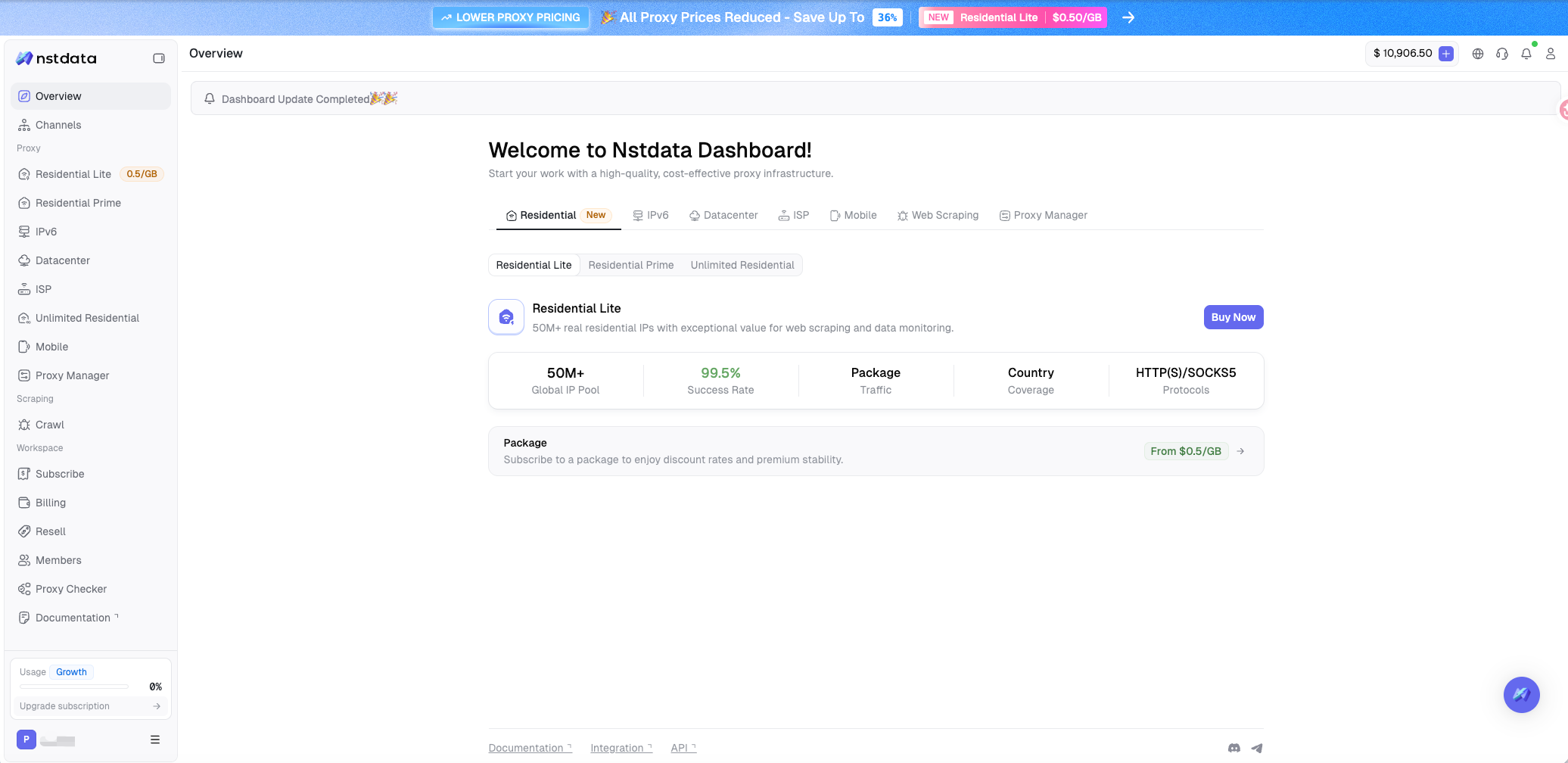Image resolution: width=1568 pixels, height=763 pixels.
Task: Click the P account avatar
Action: 26,740
